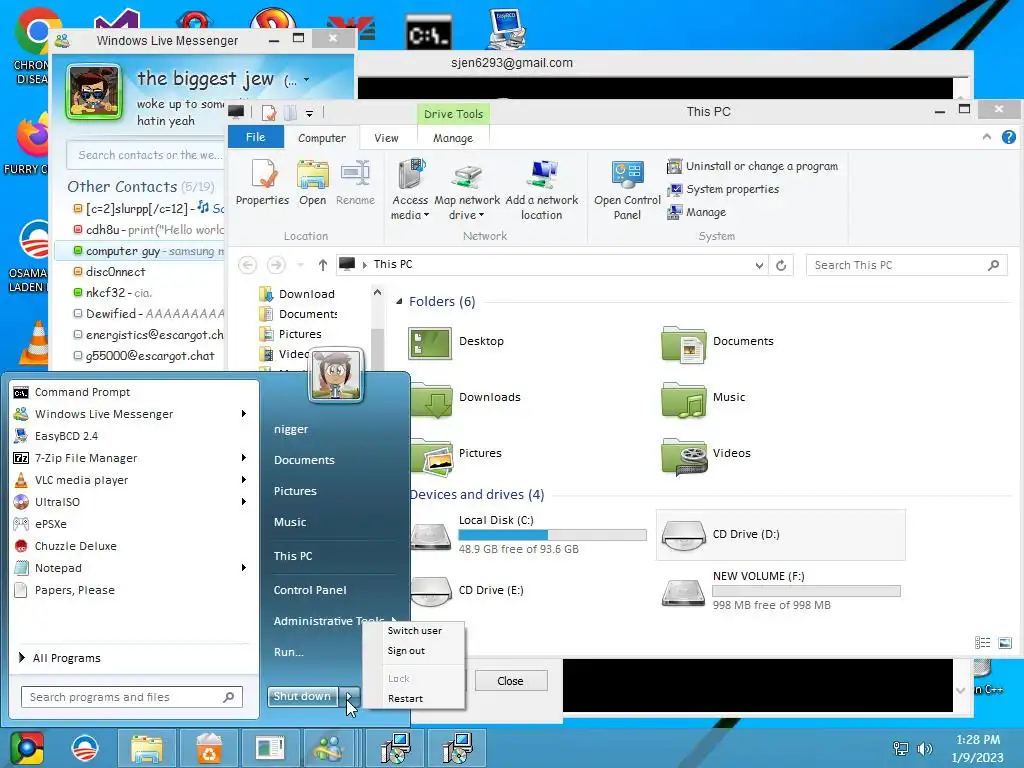1024x768 pixels.
Task: Click the Search This PC field
Action: click(x=906, y=265)
